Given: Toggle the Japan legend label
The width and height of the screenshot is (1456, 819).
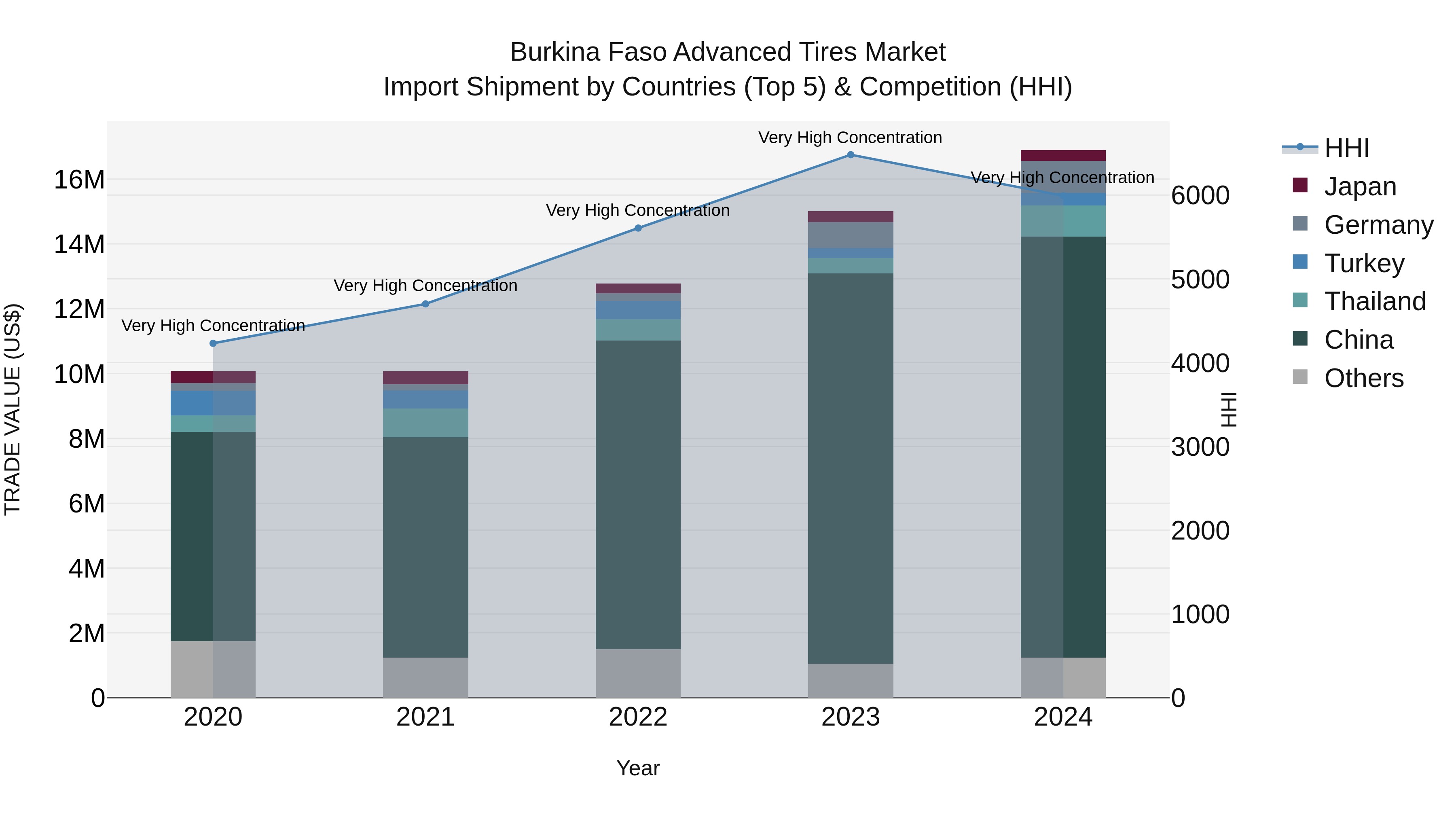Looking at the screenshot, I should pyautogui.click(x=1361, y=186).
